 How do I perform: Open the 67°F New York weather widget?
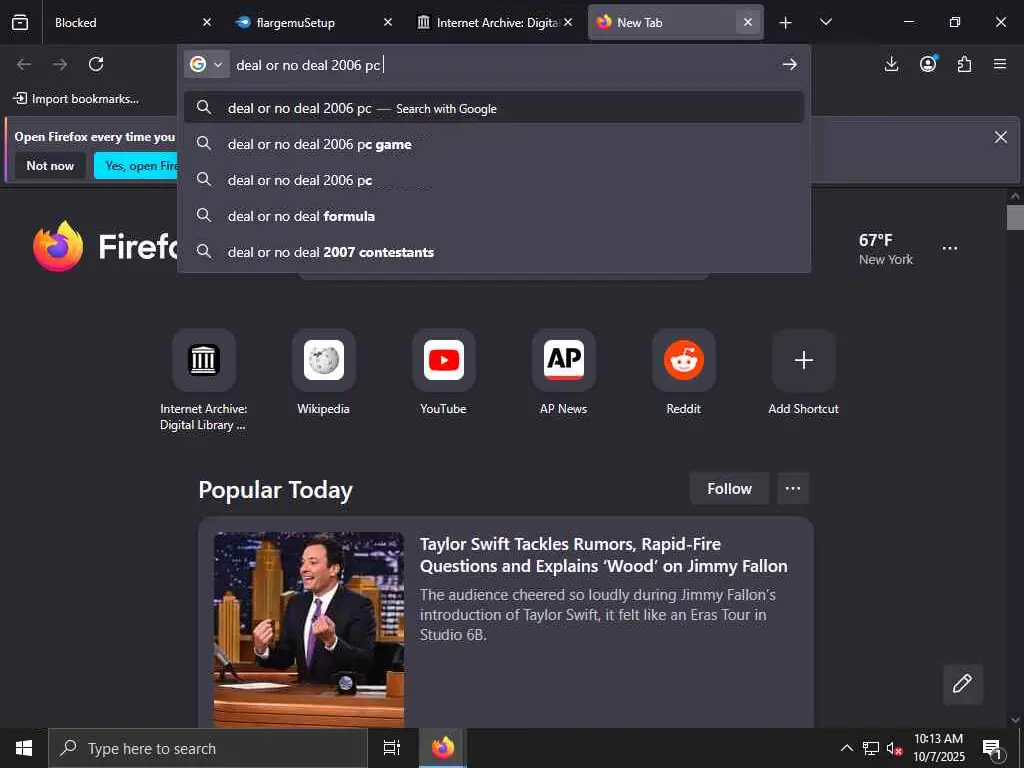pyautogui.click(x=886, y=249)
